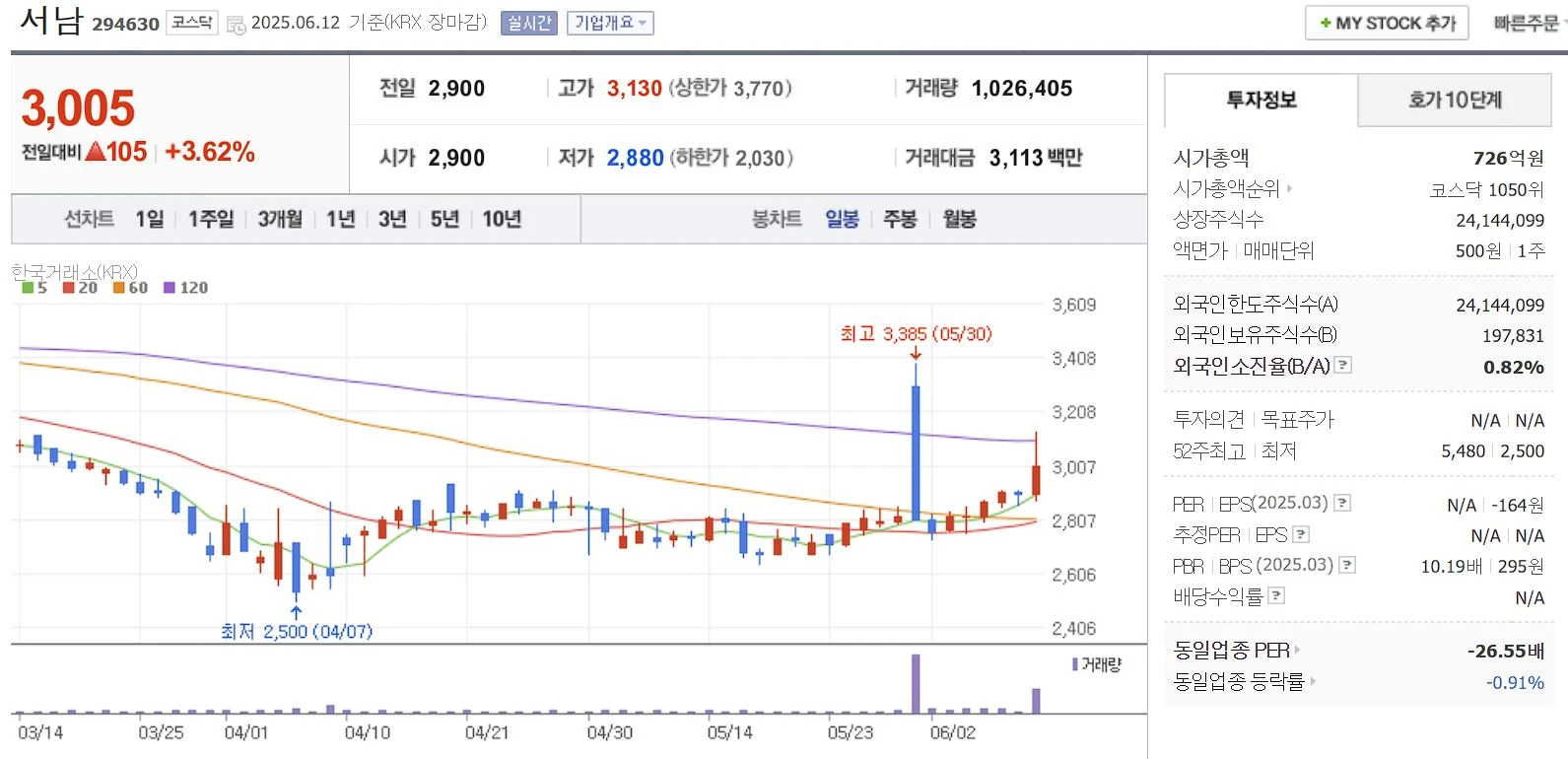This screenshot has height=759, width=1568.
Task: Select the 1년 line chart period
Action: pyautogui.click(x=341, y=219)
